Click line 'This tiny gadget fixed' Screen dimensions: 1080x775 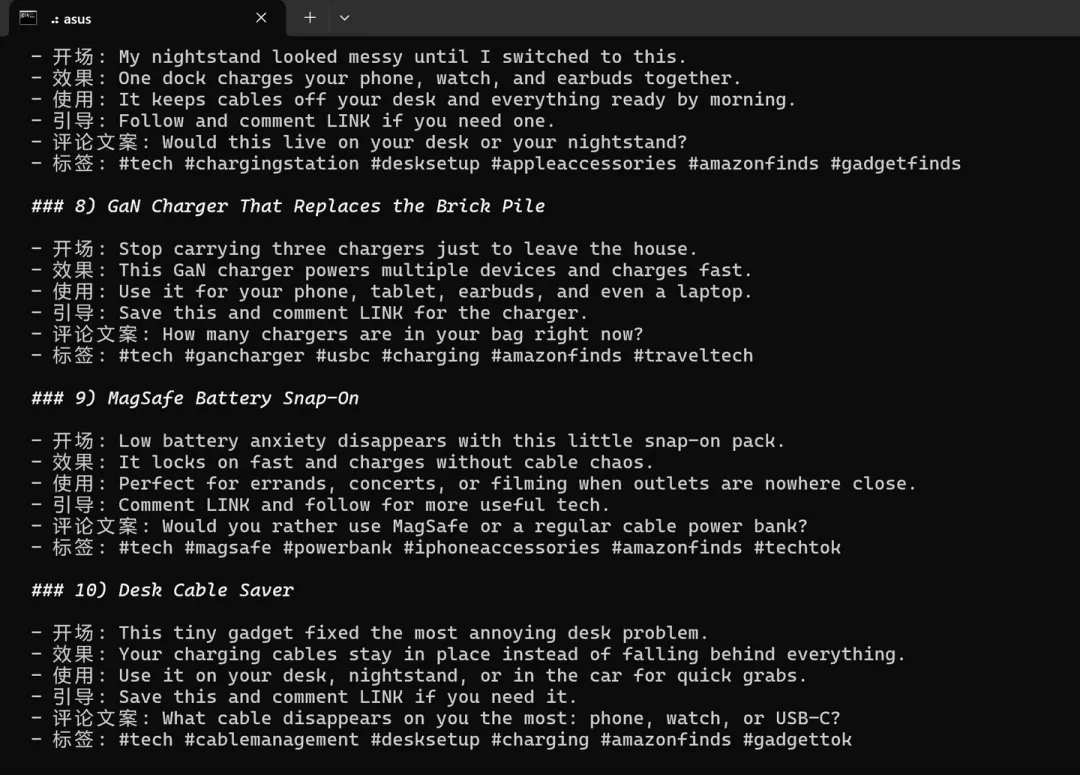click(413, 633)
